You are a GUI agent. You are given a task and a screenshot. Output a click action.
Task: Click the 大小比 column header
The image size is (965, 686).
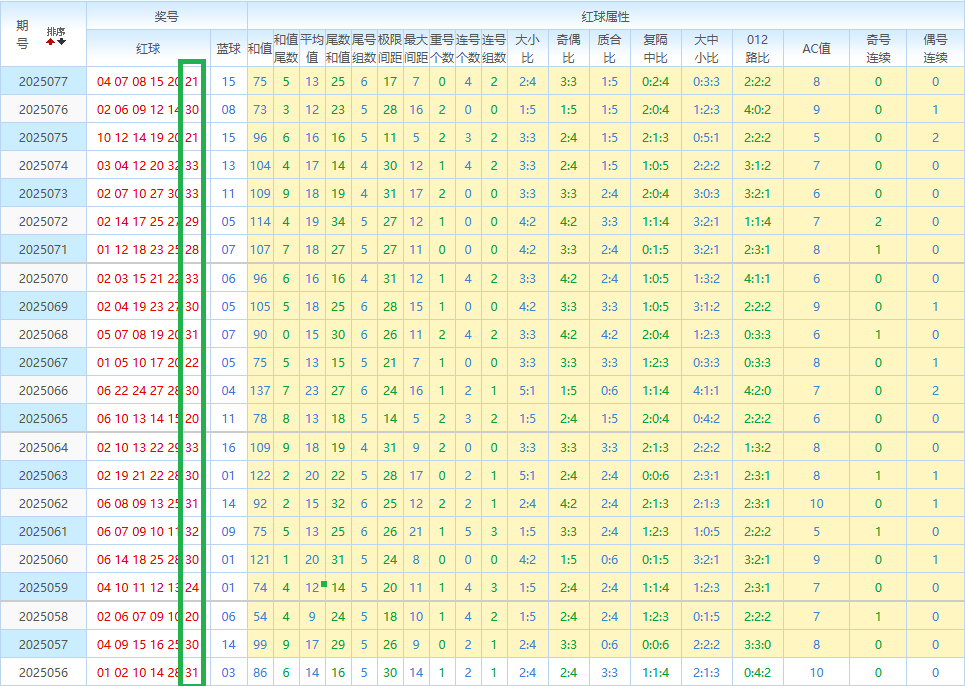coord(527,49)
